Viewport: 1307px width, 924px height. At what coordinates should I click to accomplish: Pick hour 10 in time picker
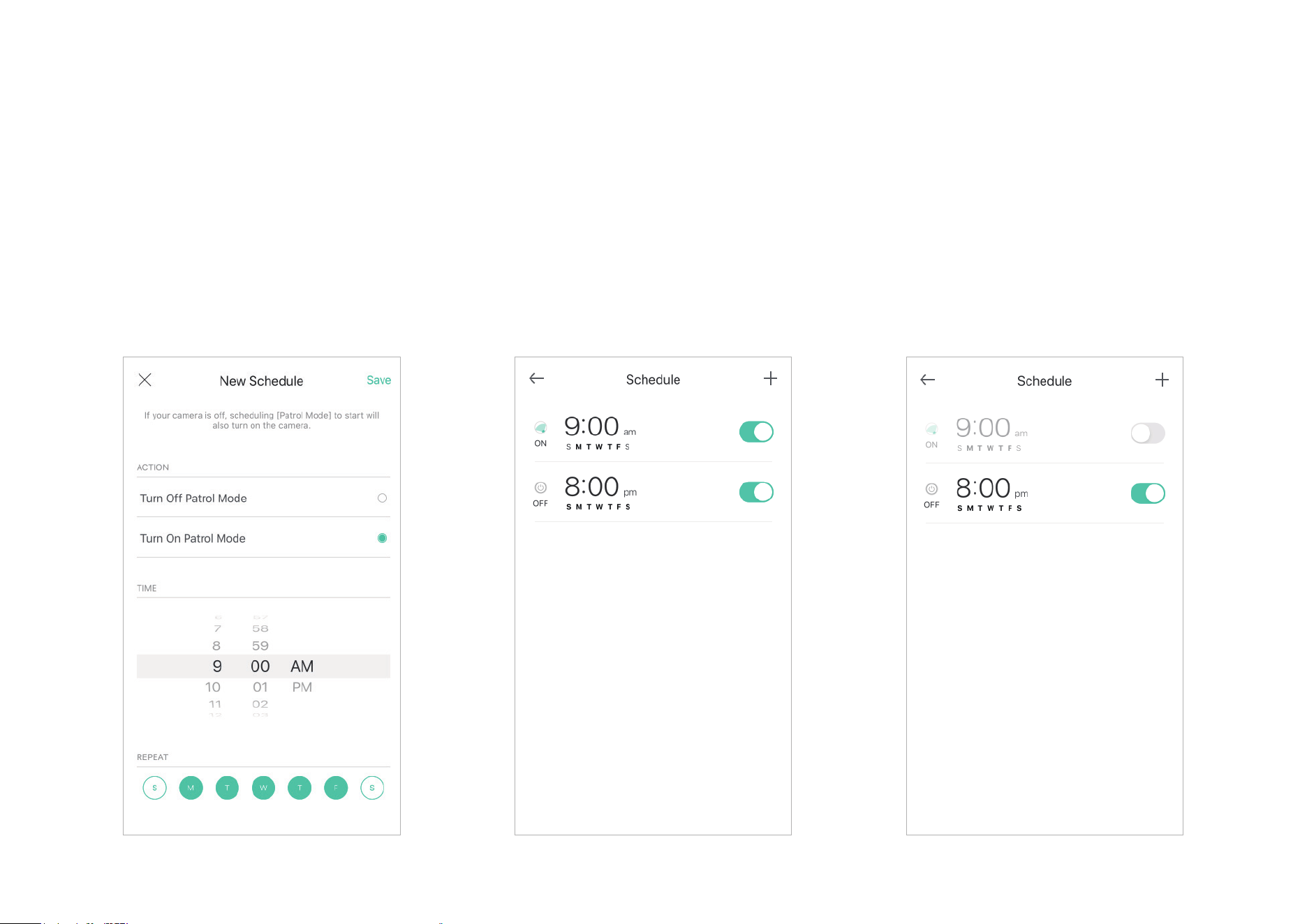click(x=213, y=687)
